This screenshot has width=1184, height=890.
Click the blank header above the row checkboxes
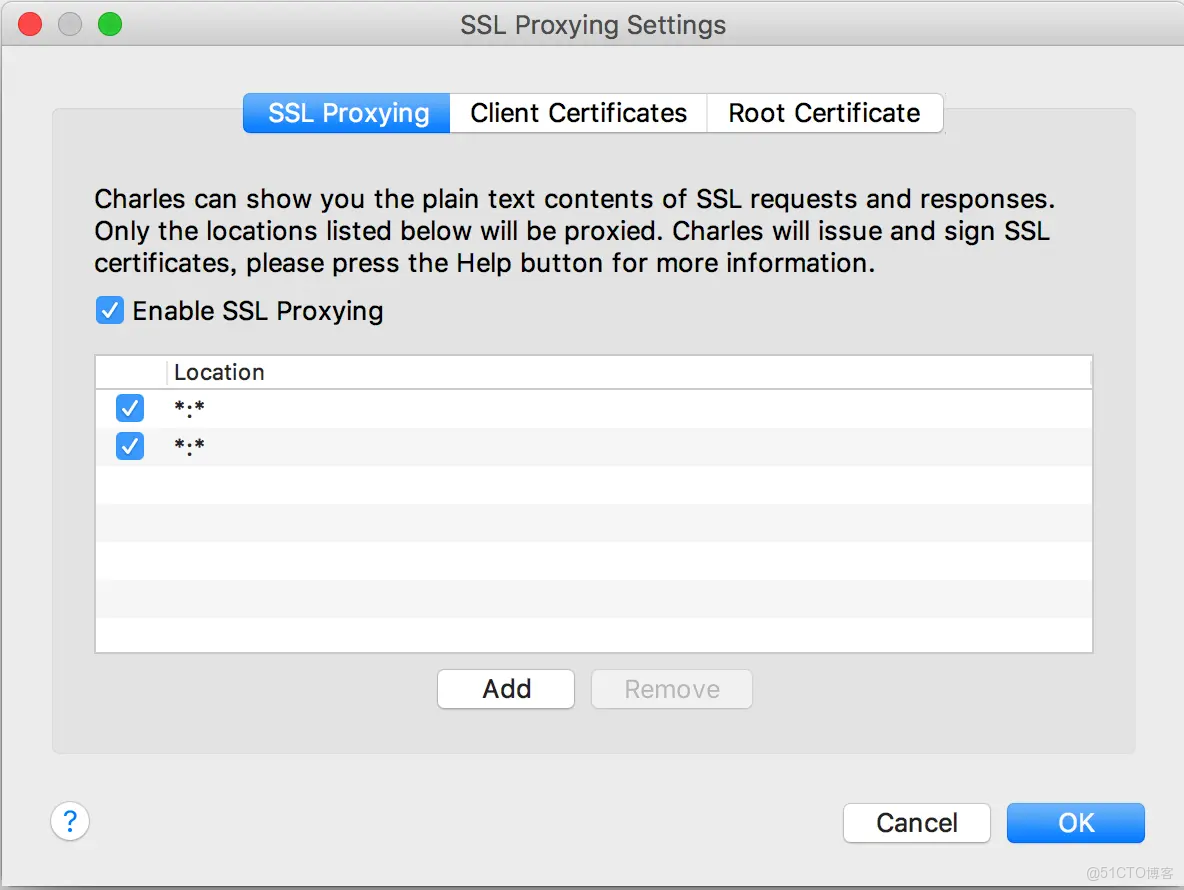(131, 373)
